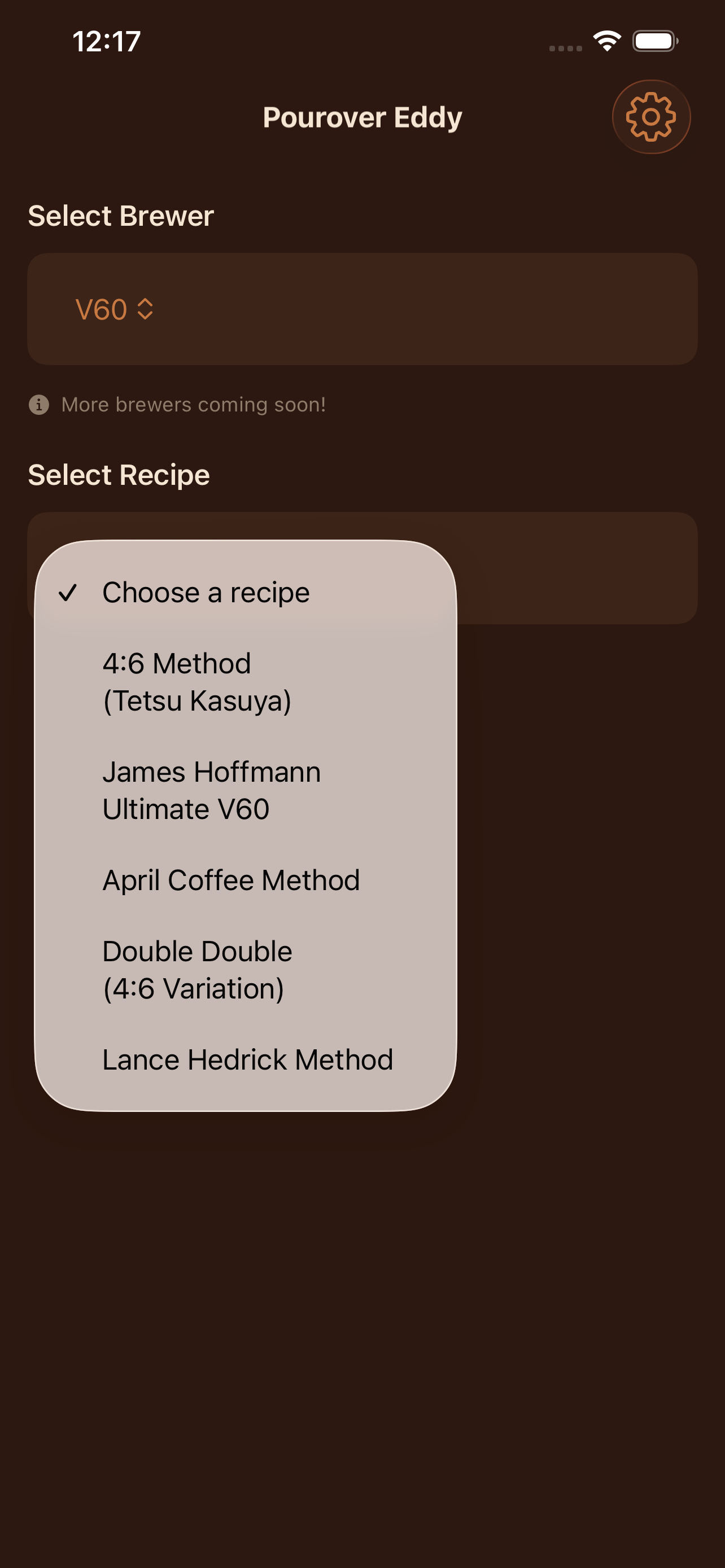Select Lance Hedrick Method recipe
This screenshot has height=1568, width=725.
[248, 1059]
